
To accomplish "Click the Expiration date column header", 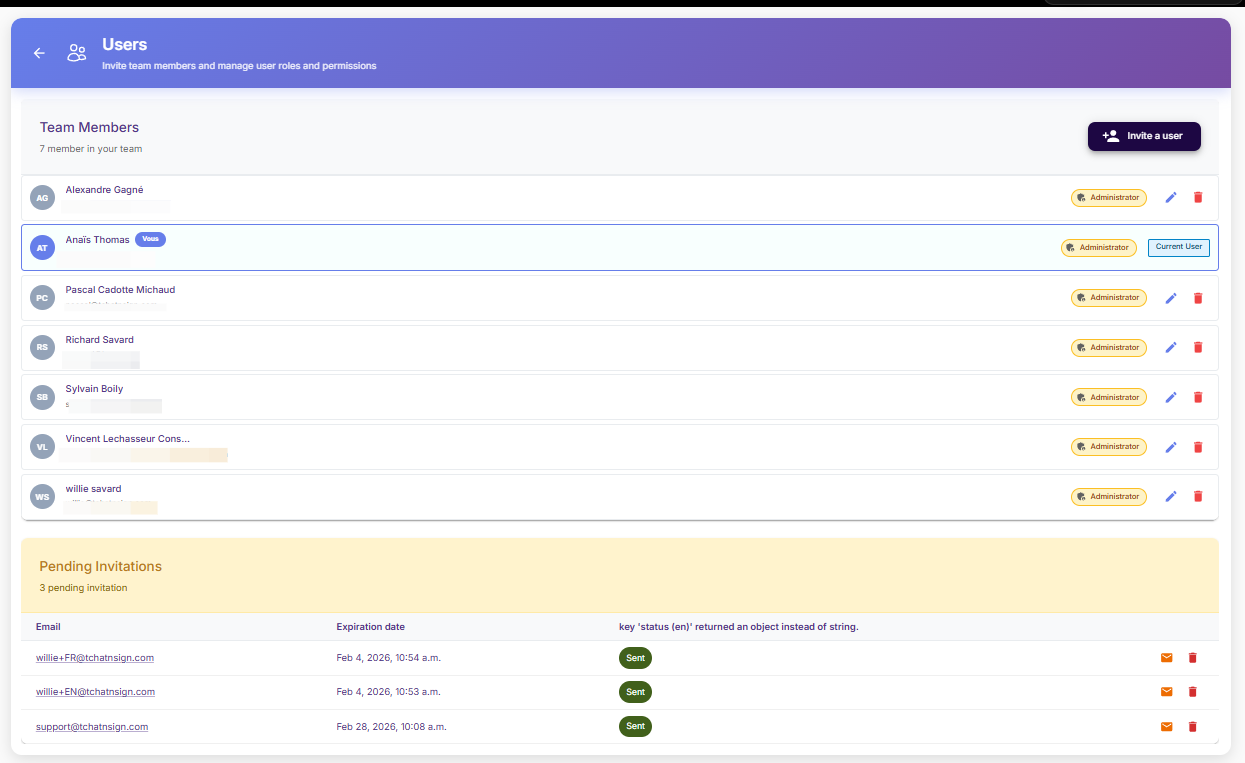I will [371, 627].
